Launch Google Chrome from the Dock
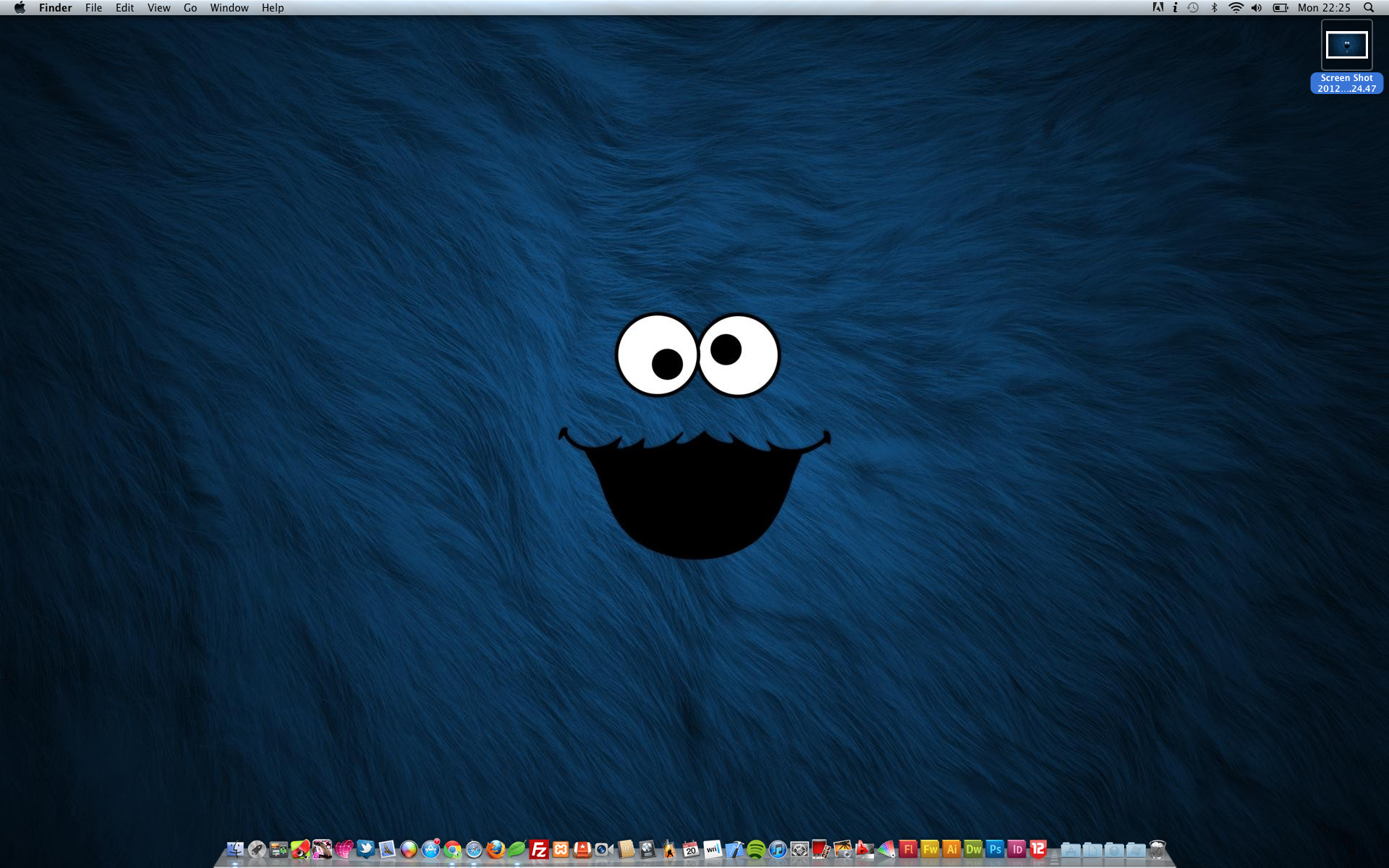The height and width of the screenshot is (868, 1389). [452, 849]
